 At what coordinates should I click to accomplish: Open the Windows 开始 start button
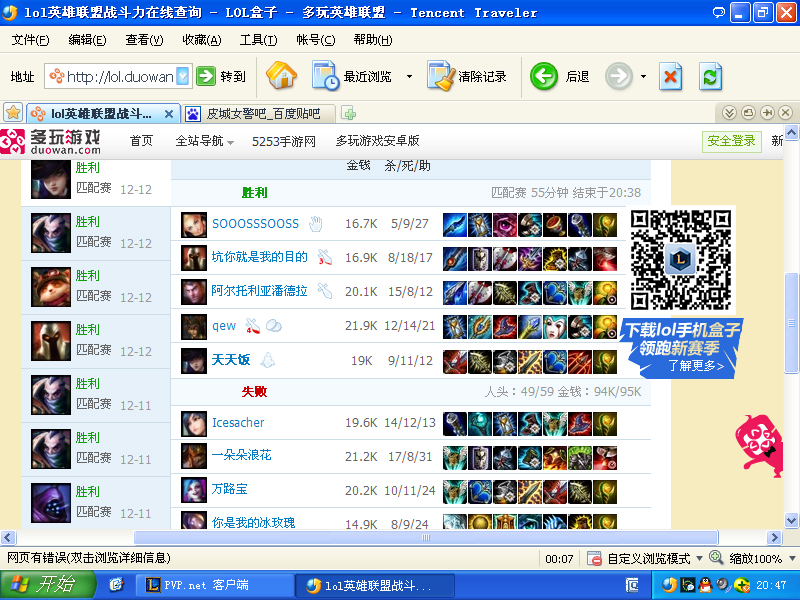click(47, 585)
